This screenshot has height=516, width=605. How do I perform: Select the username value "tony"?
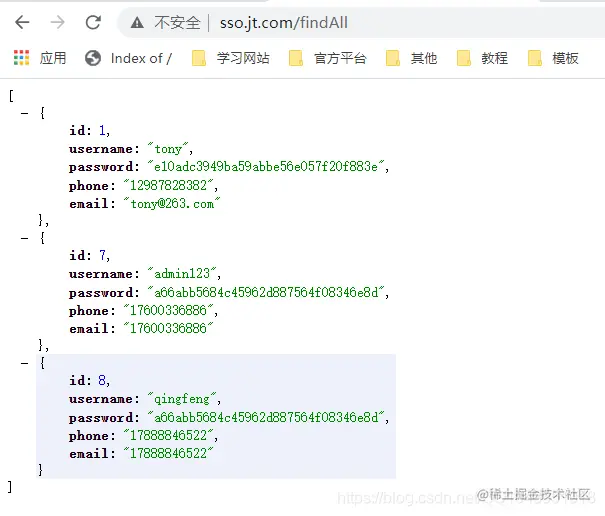[x=168, y=149]
